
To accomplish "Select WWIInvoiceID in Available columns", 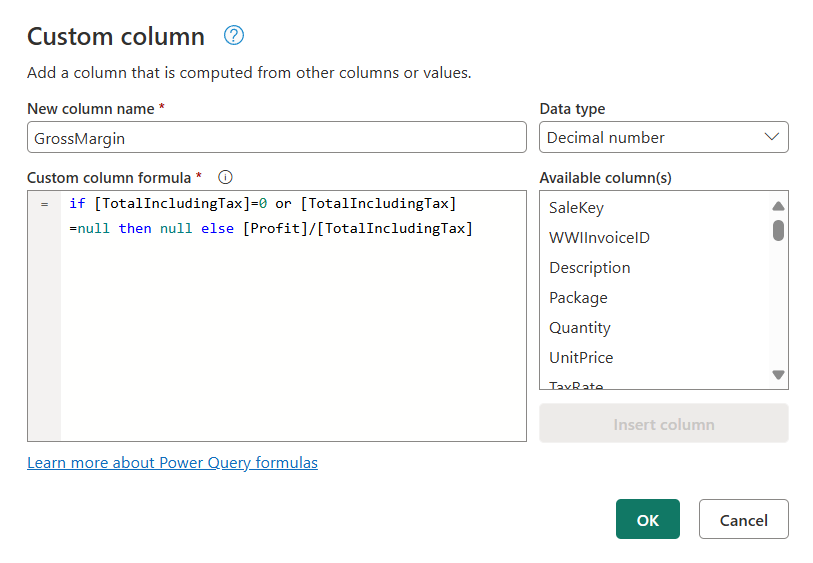I will coord(599,238).
